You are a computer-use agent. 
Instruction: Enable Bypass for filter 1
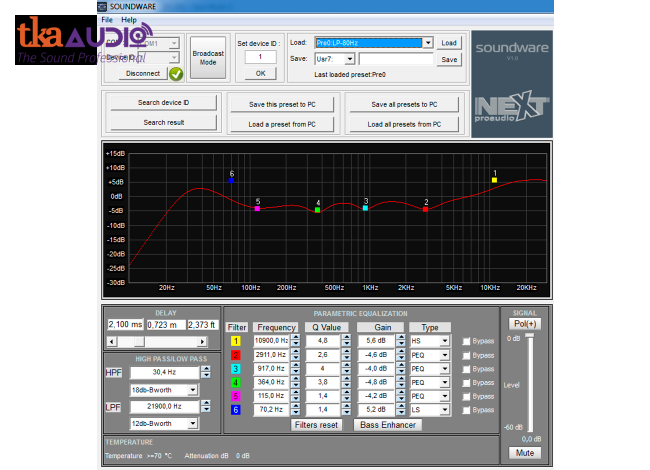[467, 341]
